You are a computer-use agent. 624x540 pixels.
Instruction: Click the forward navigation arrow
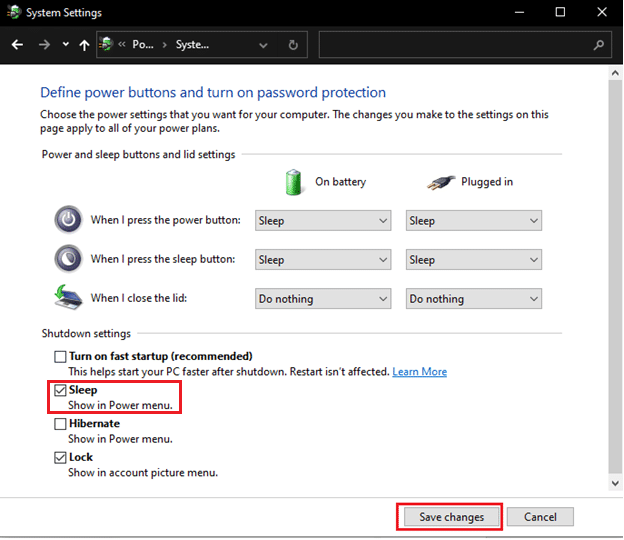(43, 45)
